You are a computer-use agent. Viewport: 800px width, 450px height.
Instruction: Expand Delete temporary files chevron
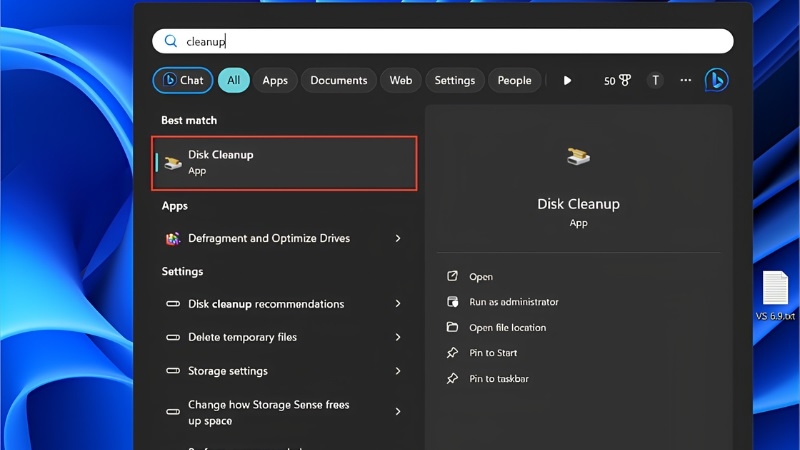(398, 337)
